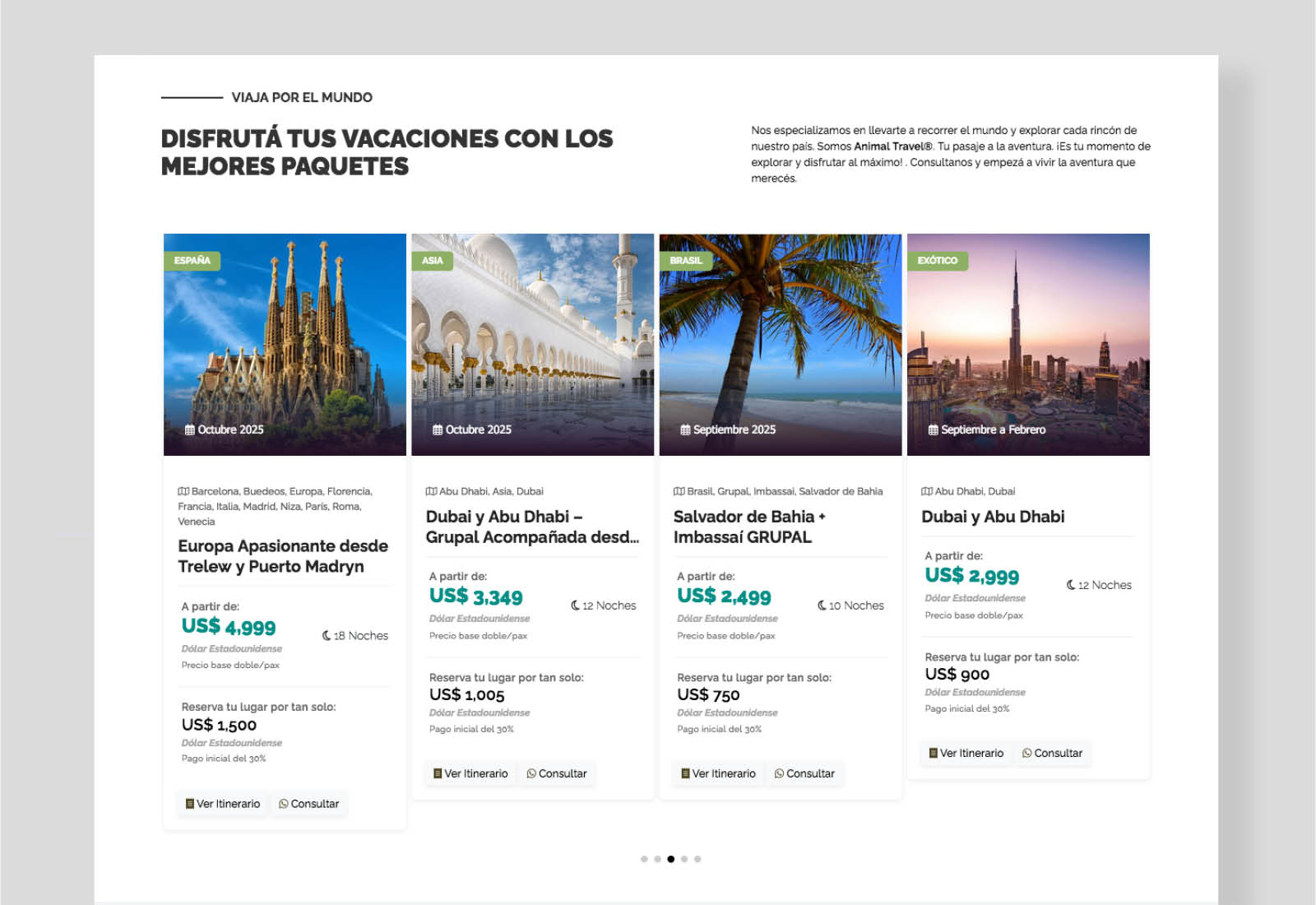Click WhatsApp icon on Europa Apasionante card
Viewport: 1316px width, 905px height.
coord(283,804)
